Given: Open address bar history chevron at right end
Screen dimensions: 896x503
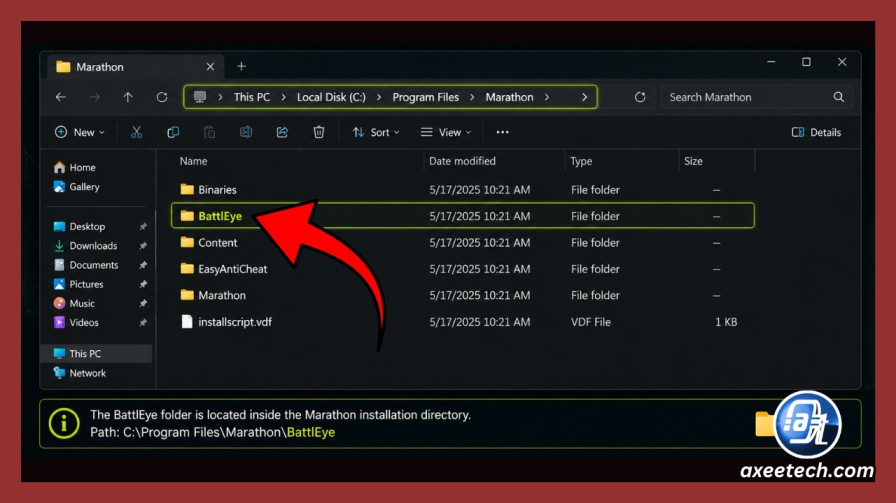Looking at the screenshot, I should [584, 97].
